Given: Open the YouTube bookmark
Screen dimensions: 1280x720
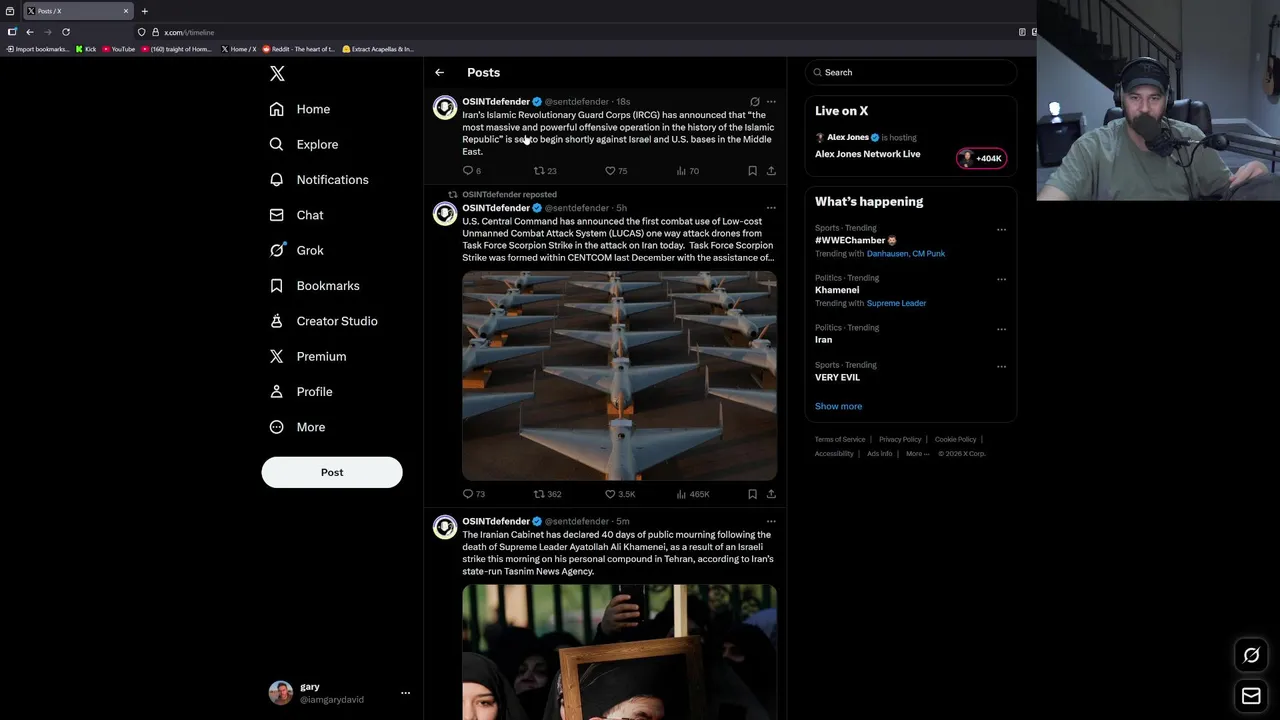Looking at the screenshot, I should [x=119, y=49].
